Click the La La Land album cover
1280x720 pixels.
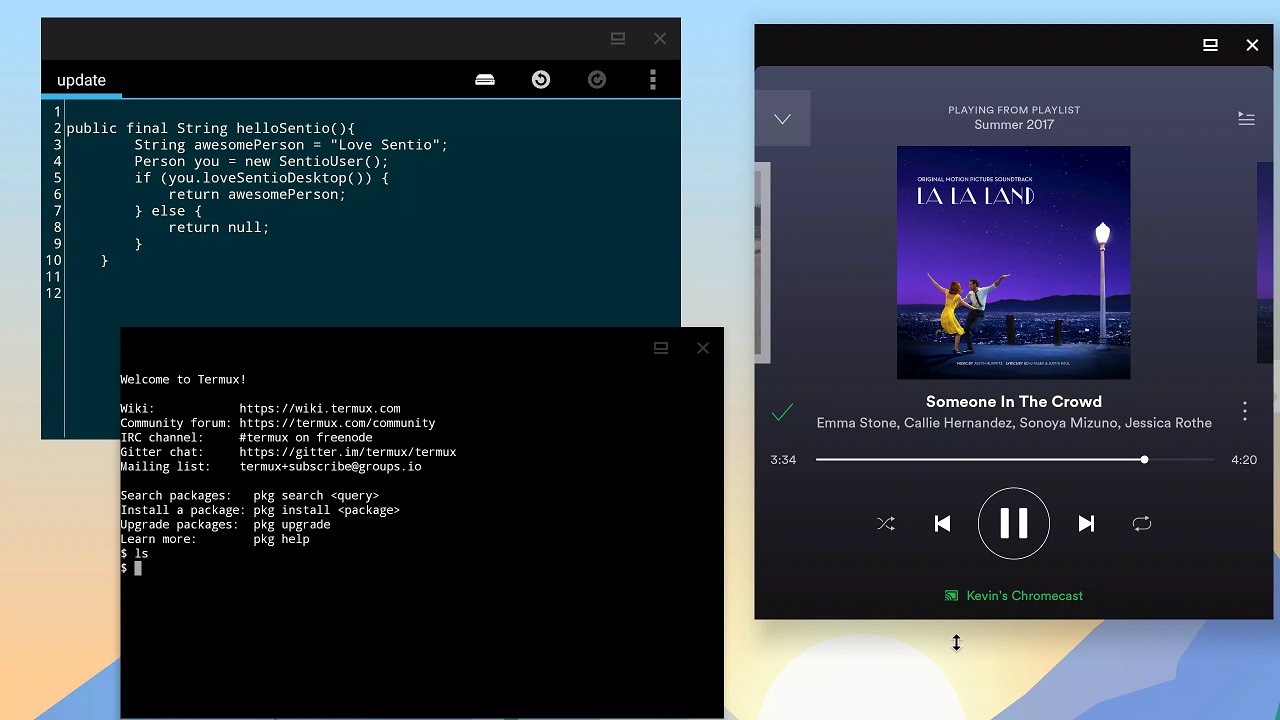coord(1014,263)
